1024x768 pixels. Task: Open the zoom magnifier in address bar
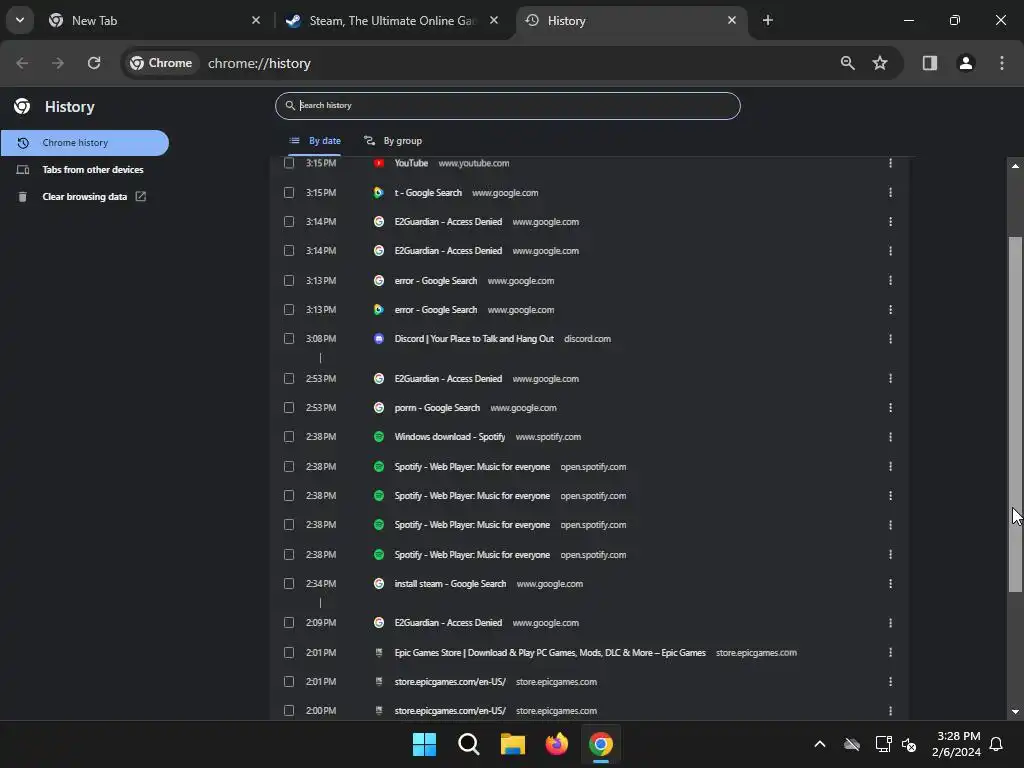coord(847,63)
